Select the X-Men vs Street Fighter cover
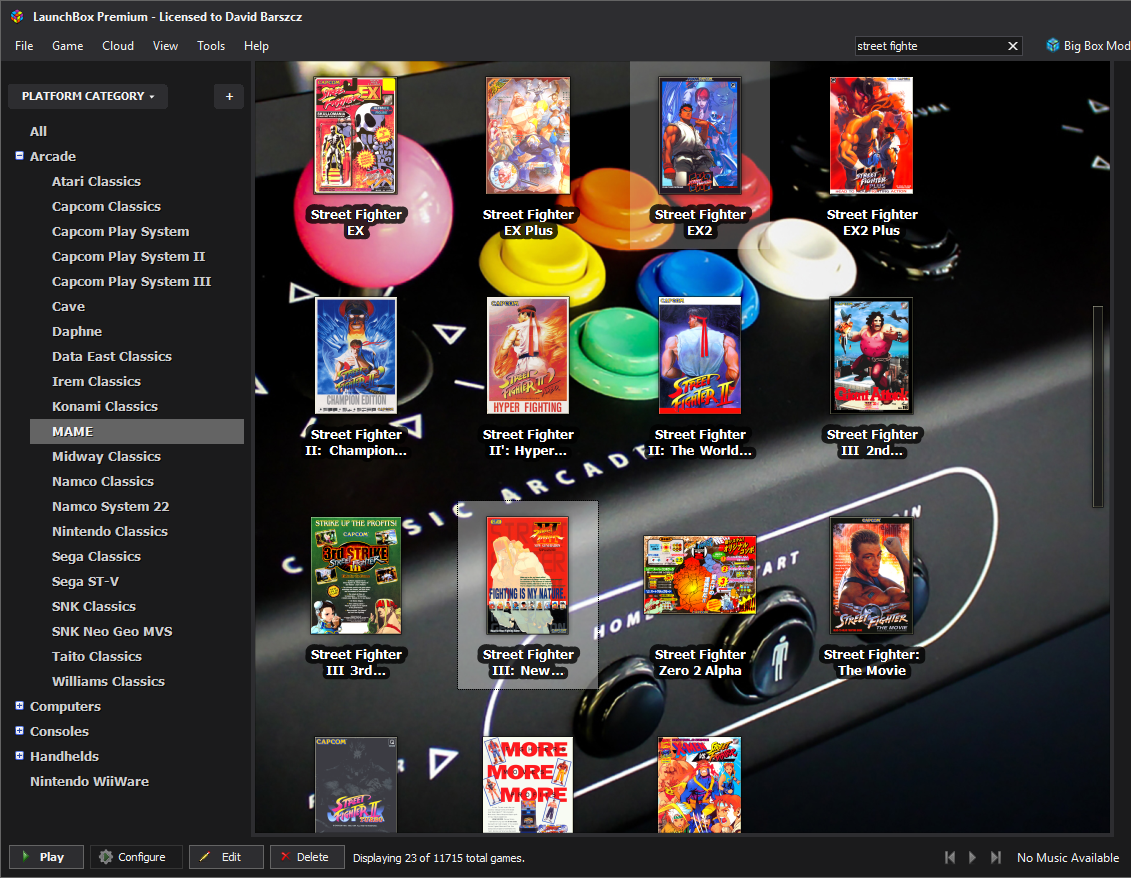The width and height of the screenshot is (1131, 878). (x=700, y=785)
